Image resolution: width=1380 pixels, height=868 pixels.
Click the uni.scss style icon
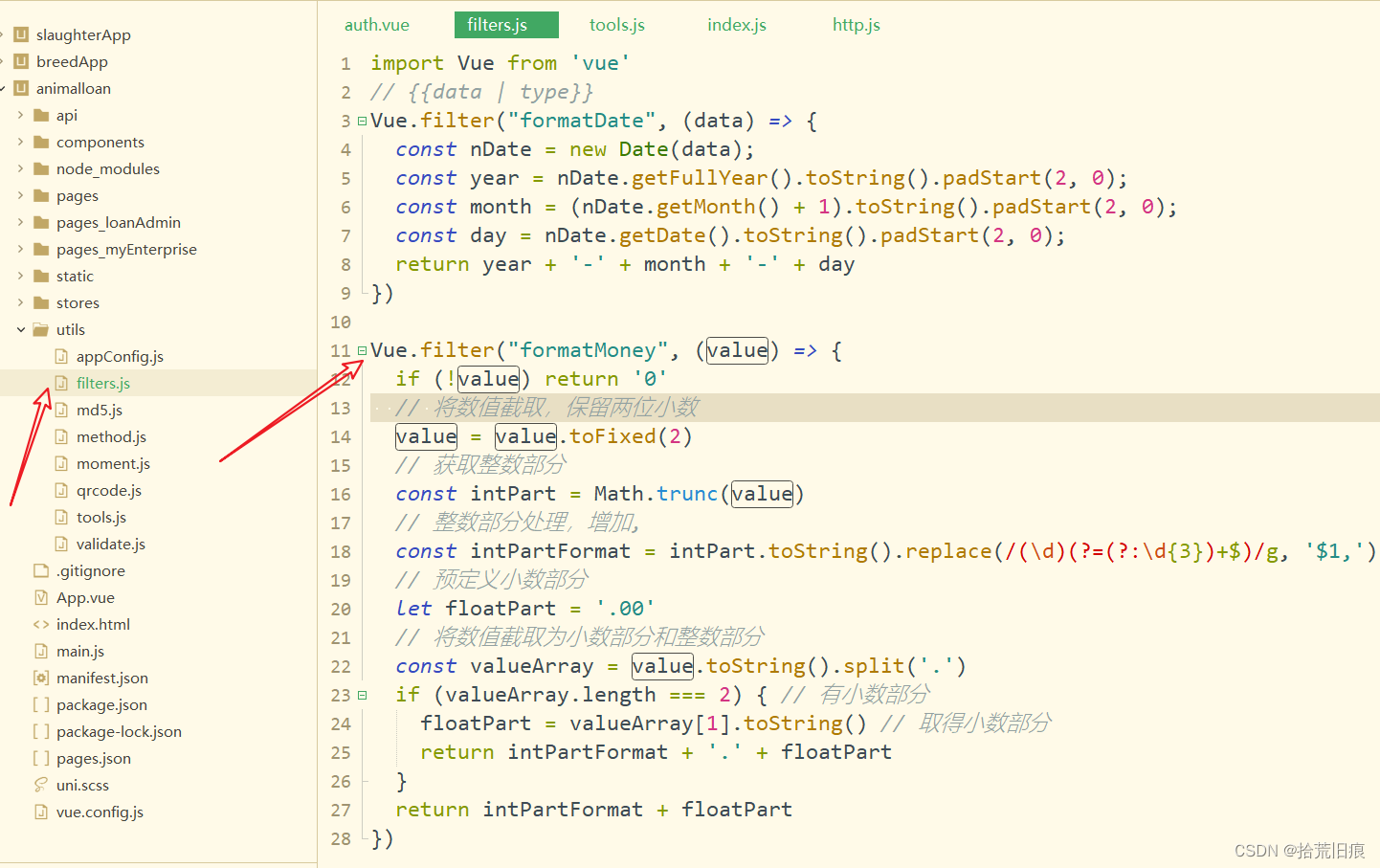click(x=41, y=785)
